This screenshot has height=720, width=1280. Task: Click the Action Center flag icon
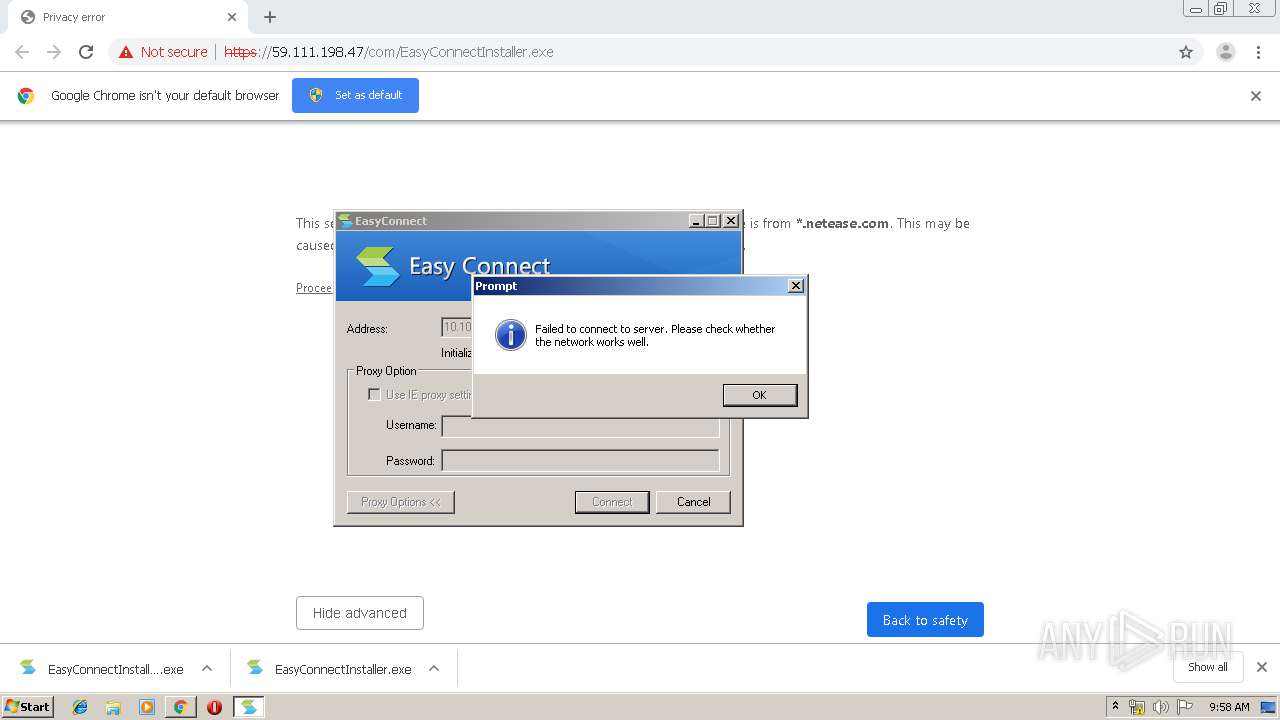(1185, 707)
